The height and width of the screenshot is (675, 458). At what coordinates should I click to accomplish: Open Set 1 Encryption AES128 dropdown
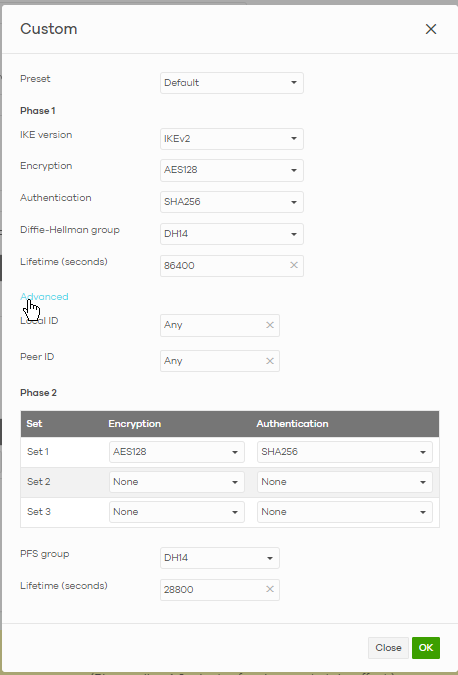177,452
